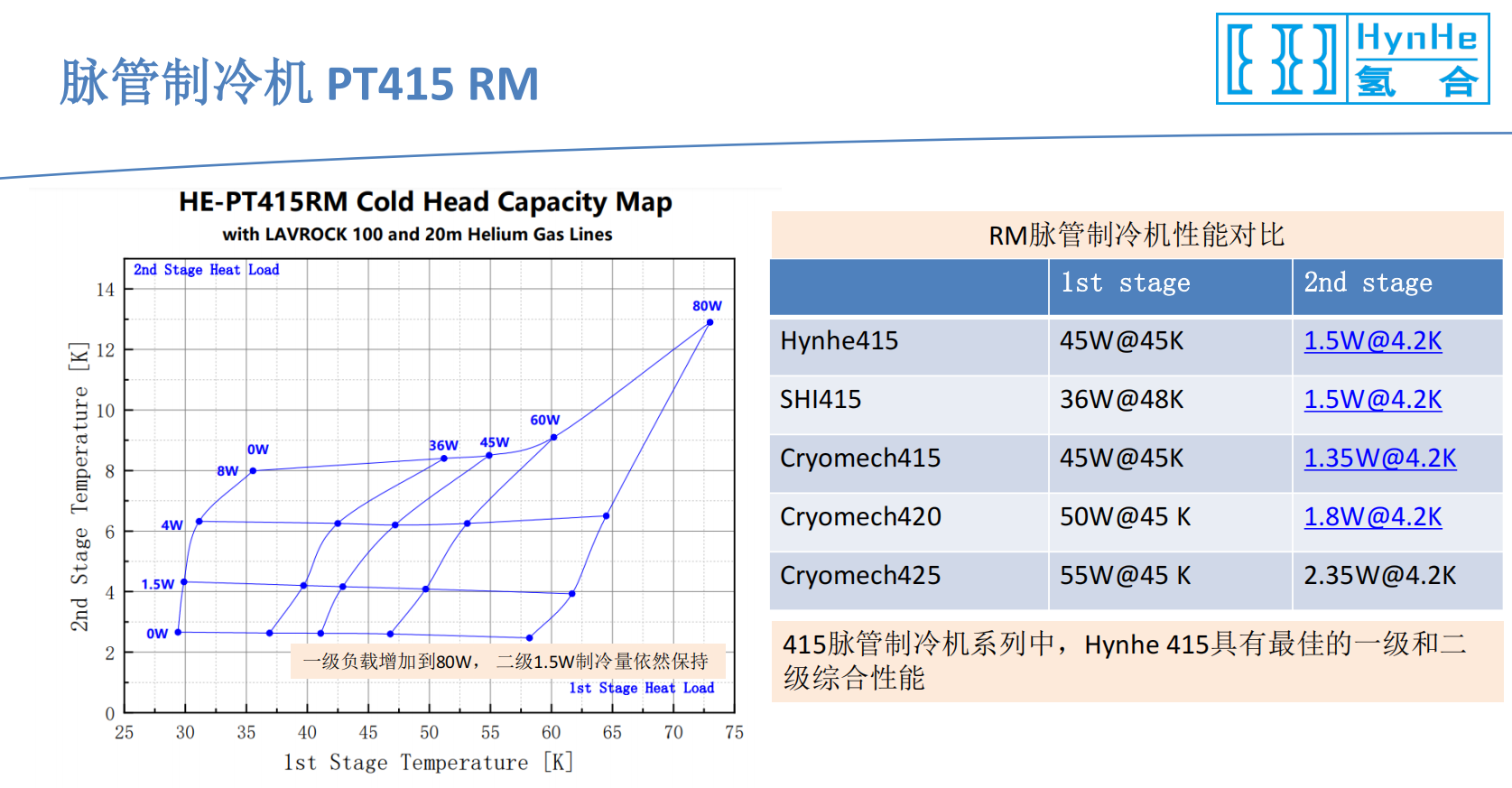Click the y-axis tick label "14"
1512x788 pixels.
click(x=106, y=290)
